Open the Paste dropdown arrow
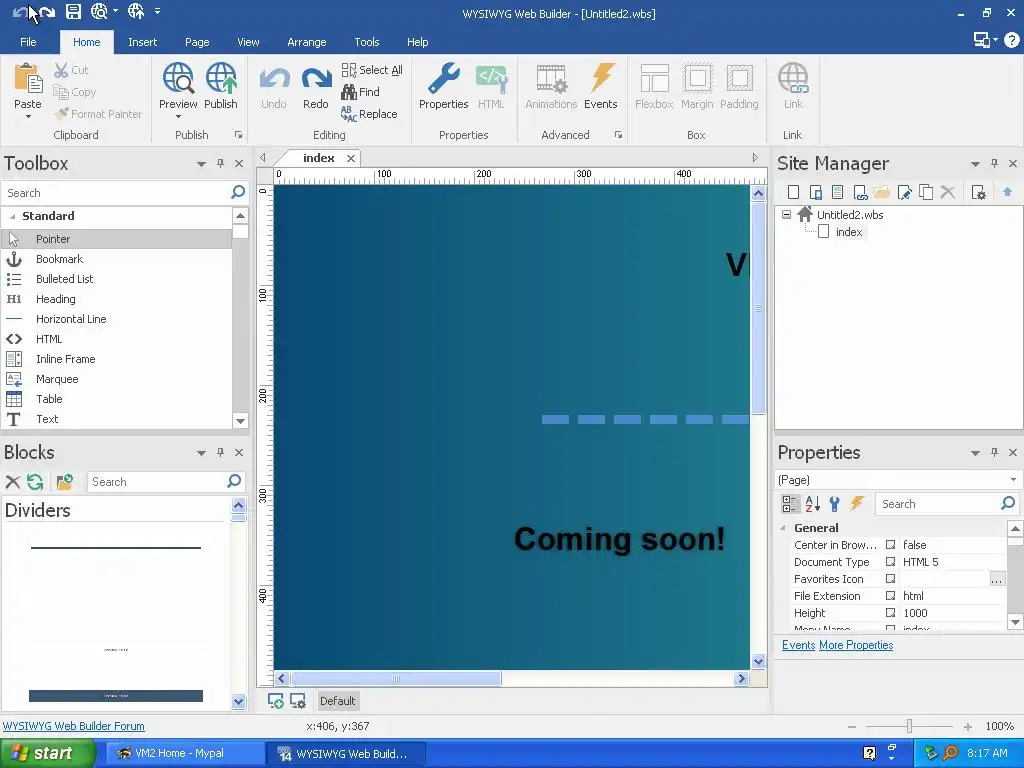 (x=28, y=116)
